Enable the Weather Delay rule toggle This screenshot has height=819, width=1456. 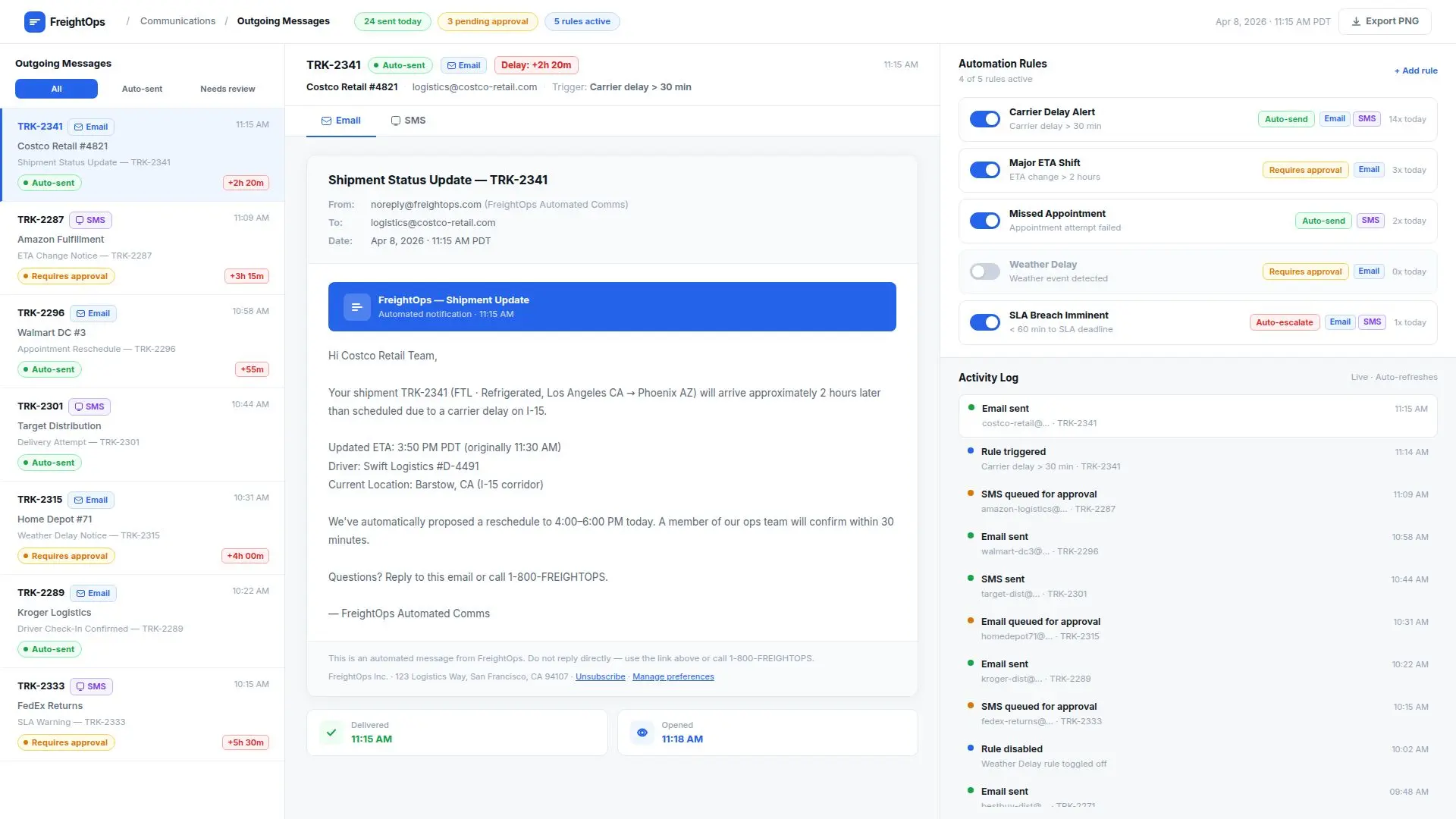point(984,271)
